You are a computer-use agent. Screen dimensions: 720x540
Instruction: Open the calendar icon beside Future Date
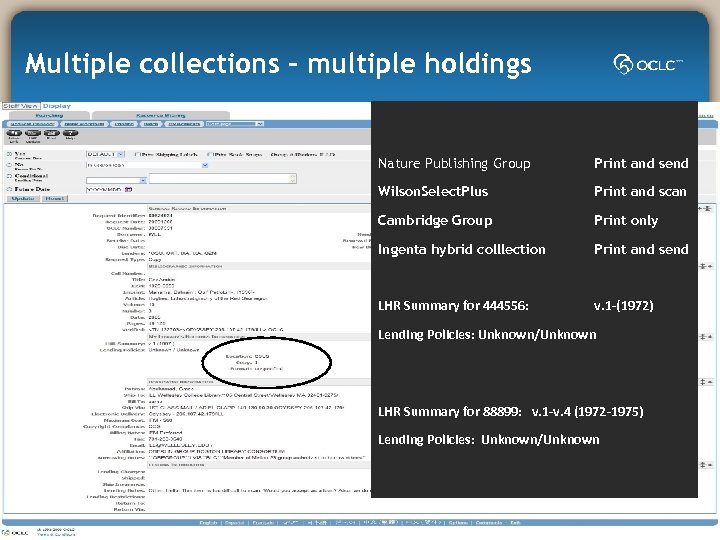pos(129,189)
